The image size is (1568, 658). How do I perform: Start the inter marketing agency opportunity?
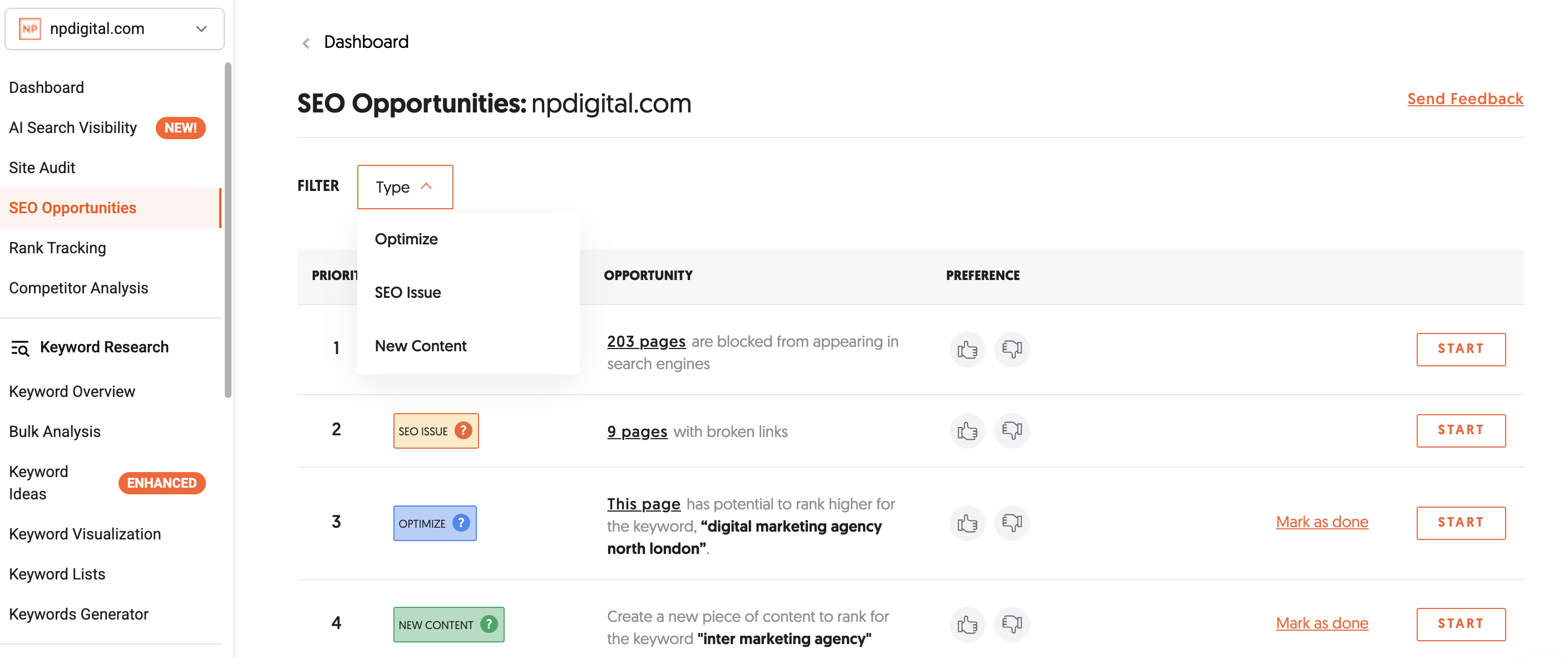point(1461,624)
